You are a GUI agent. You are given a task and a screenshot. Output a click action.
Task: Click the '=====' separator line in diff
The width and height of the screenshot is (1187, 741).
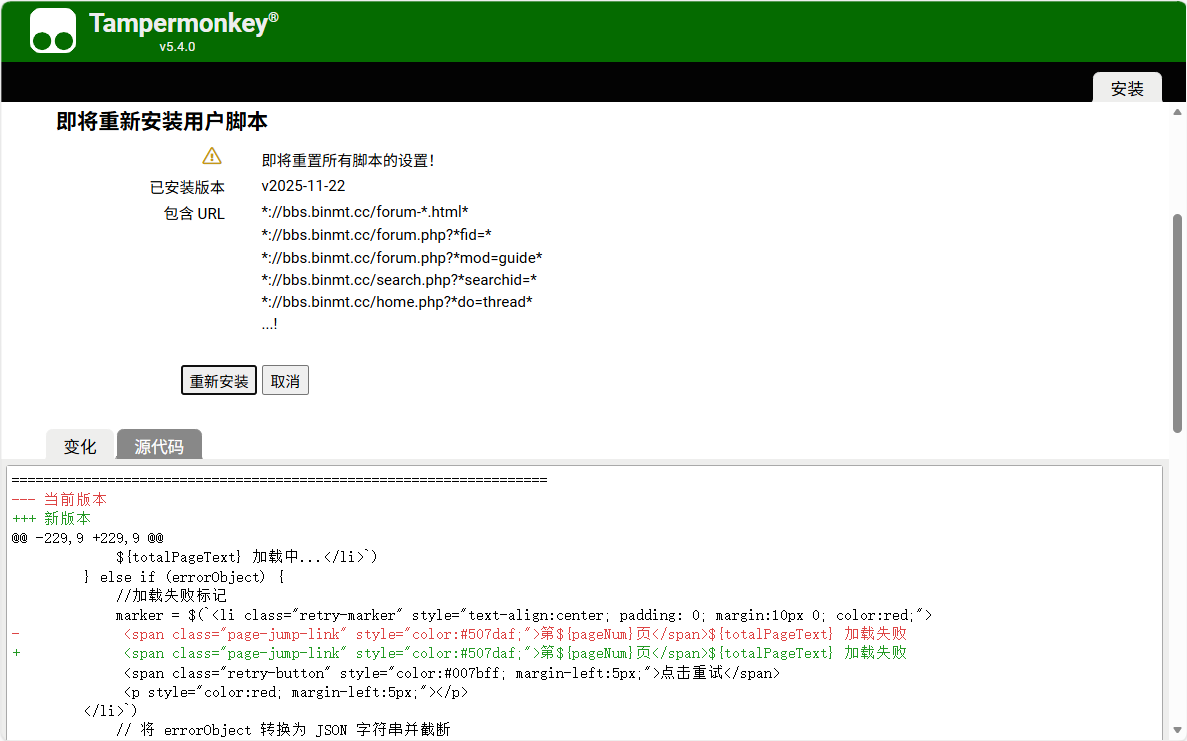[x=279, y=480]
